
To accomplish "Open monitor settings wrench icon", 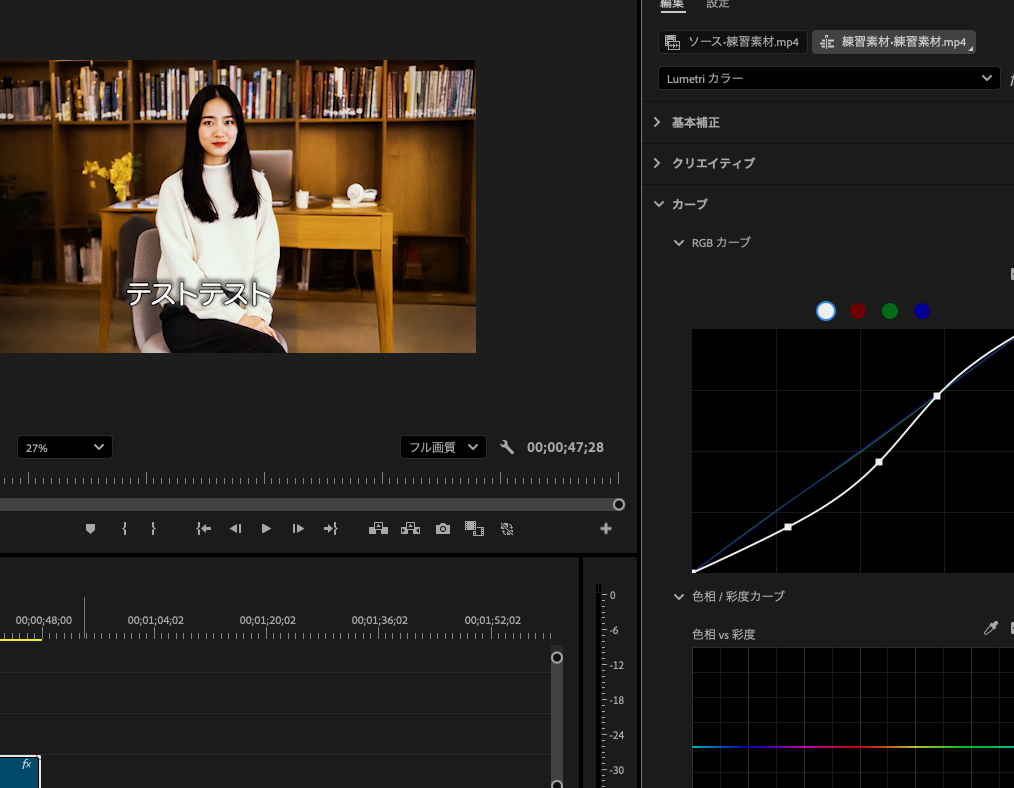I will click(507, 447).
